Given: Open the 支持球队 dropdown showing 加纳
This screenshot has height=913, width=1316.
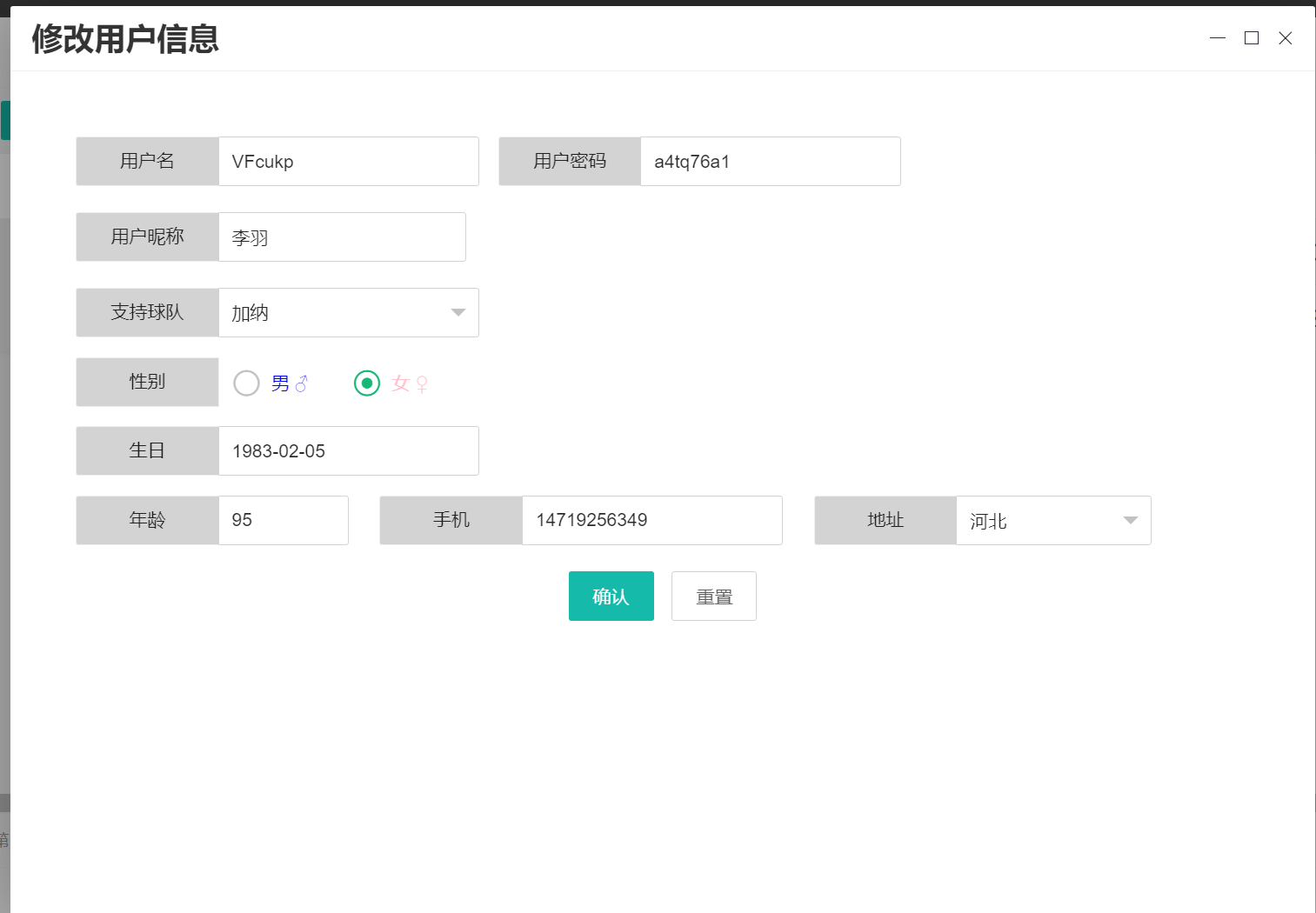Looking at the screenshot, I should pos(349,313).
